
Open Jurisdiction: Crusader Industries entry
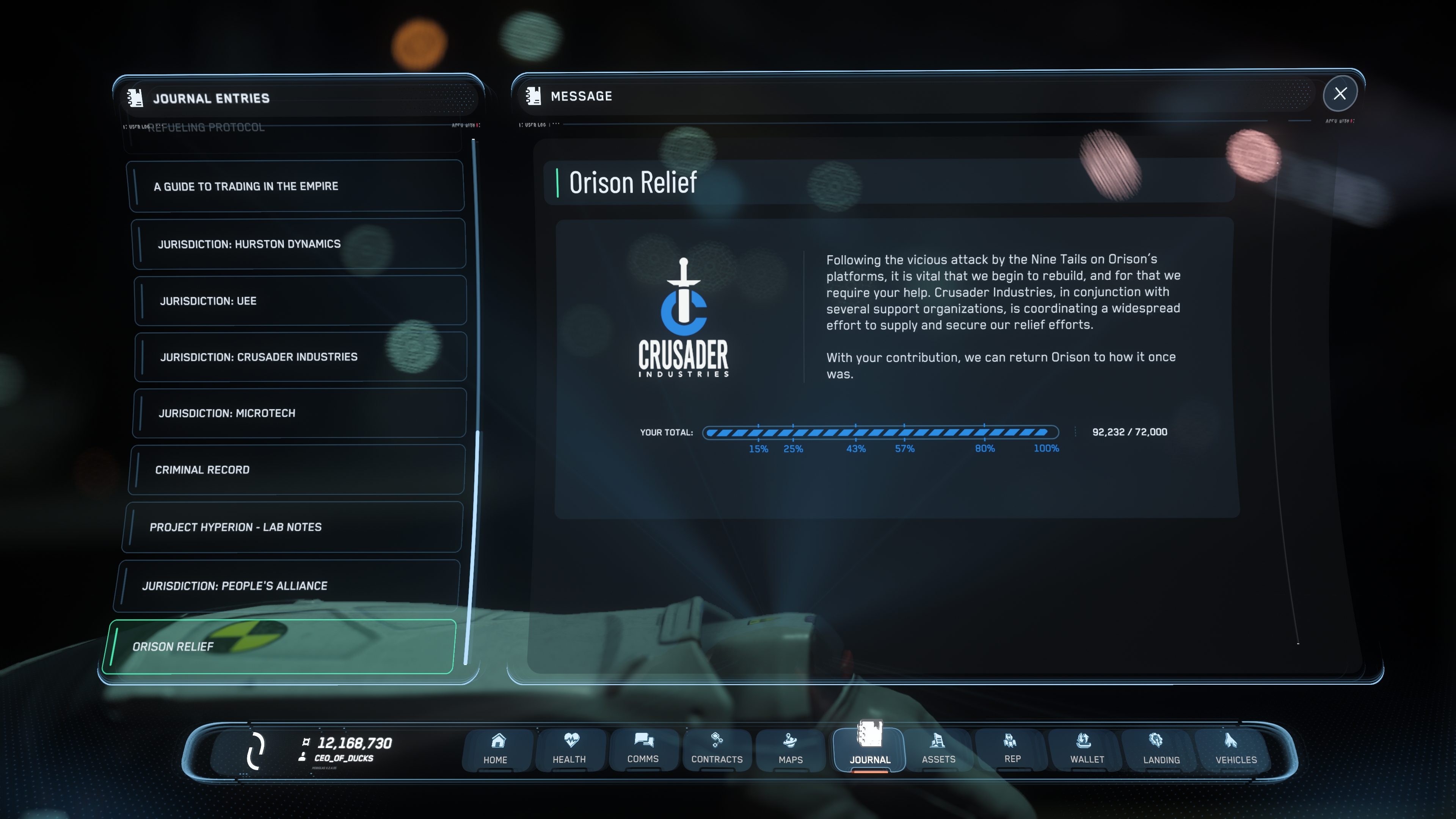(x=301, y=357)
